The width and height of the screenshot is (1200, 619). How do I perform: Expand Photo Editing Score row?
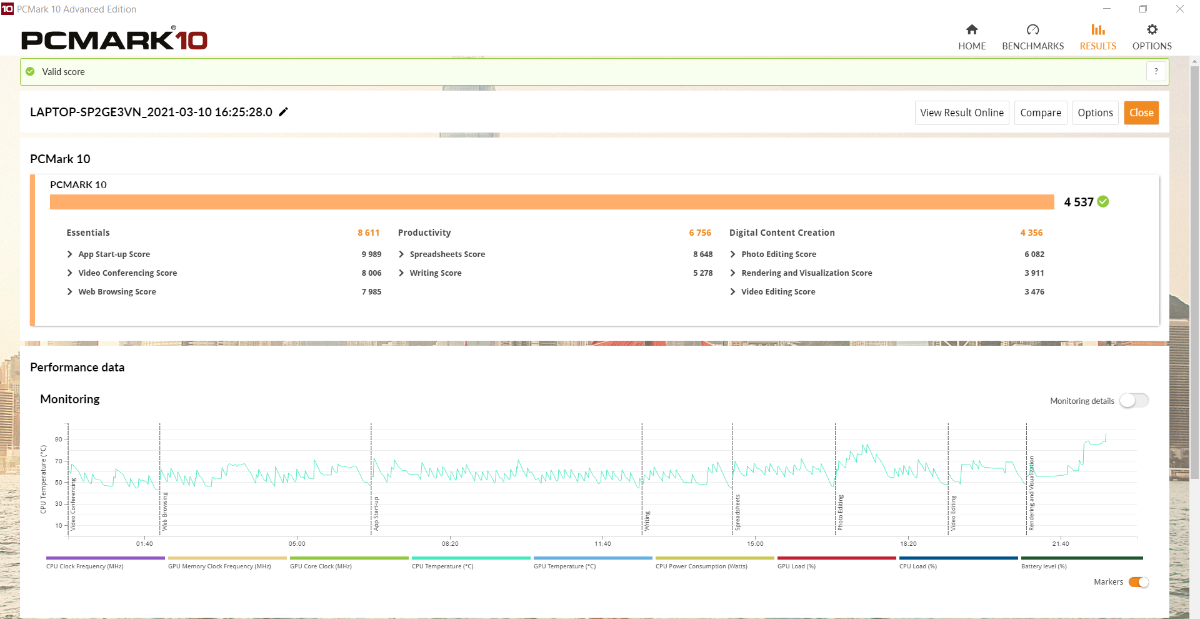click(x=733, y=254)
